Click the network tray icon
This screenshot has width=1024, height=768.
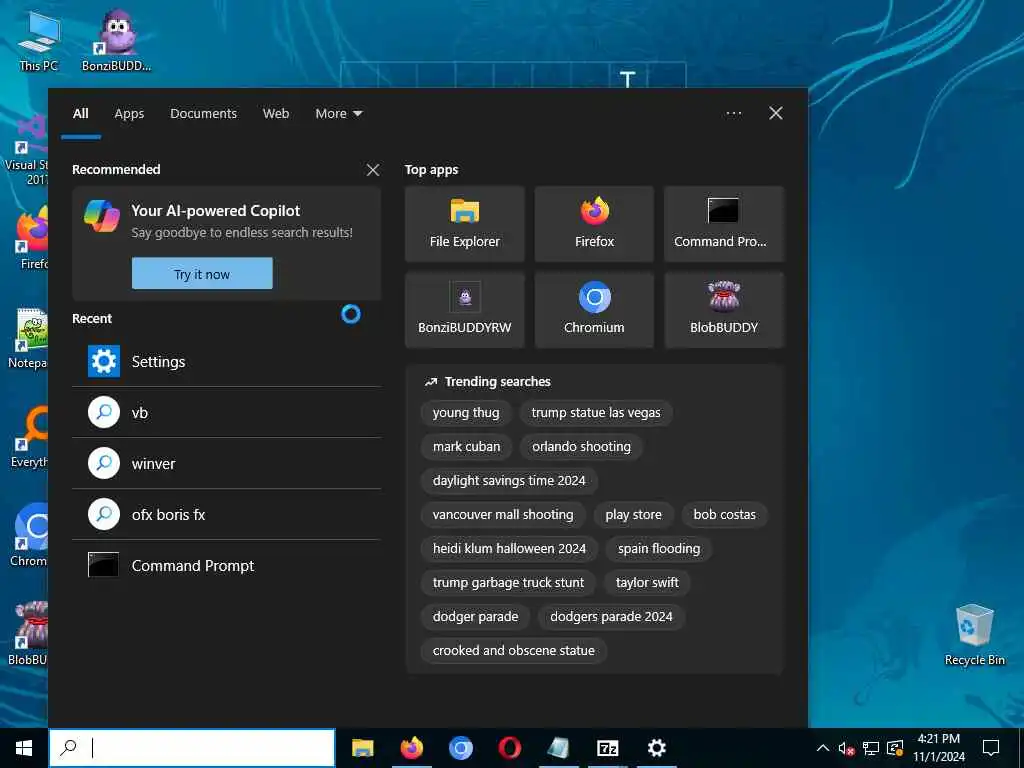pyautogui.click(x=871, y=748)
